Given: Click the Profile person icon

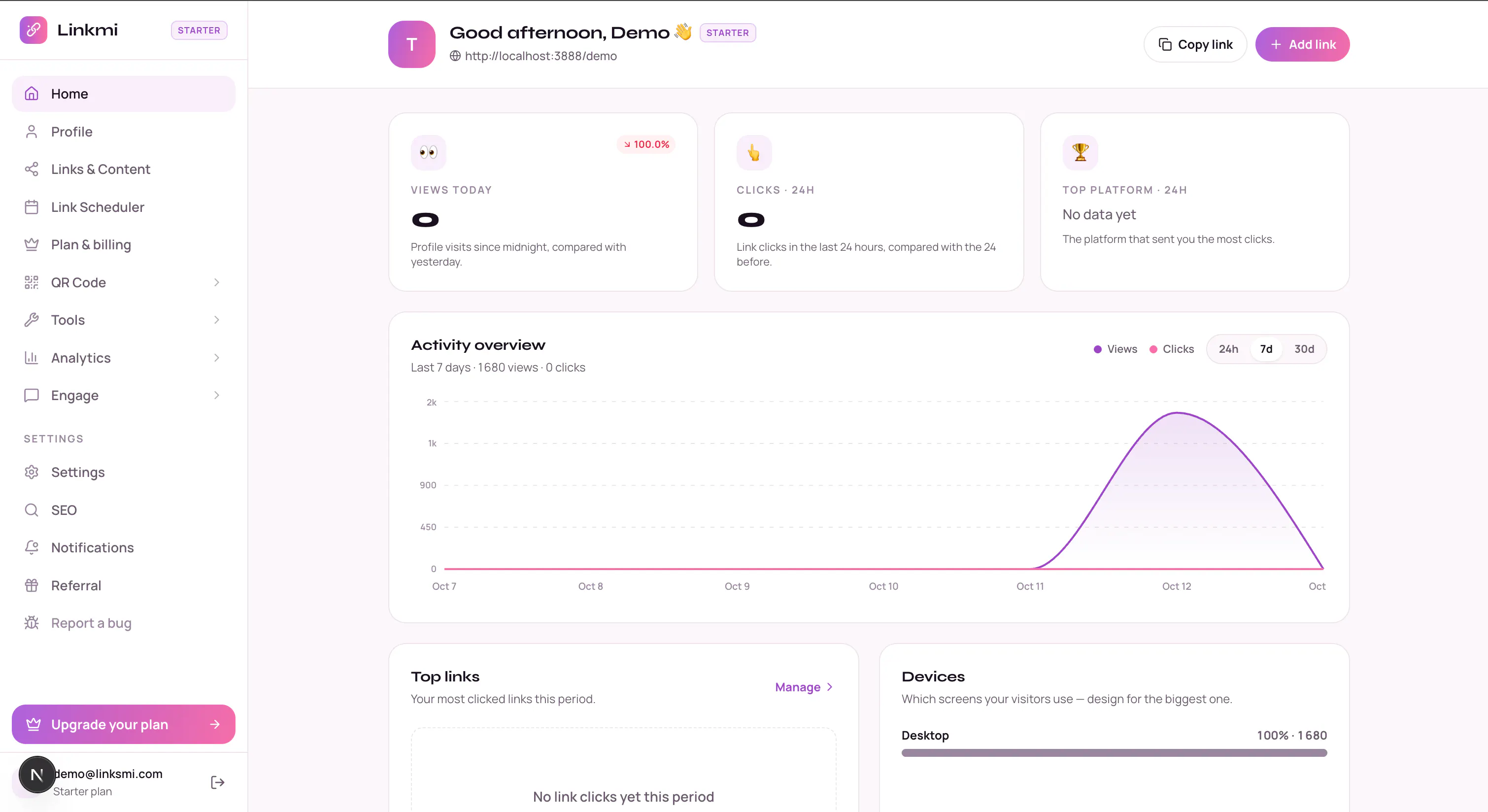Looking at the screenshot, I should [x=32, y=132].
